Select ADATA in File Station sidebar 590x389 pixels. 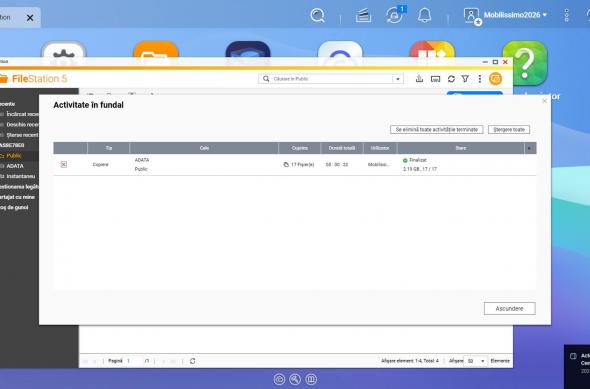pos(15,166)
